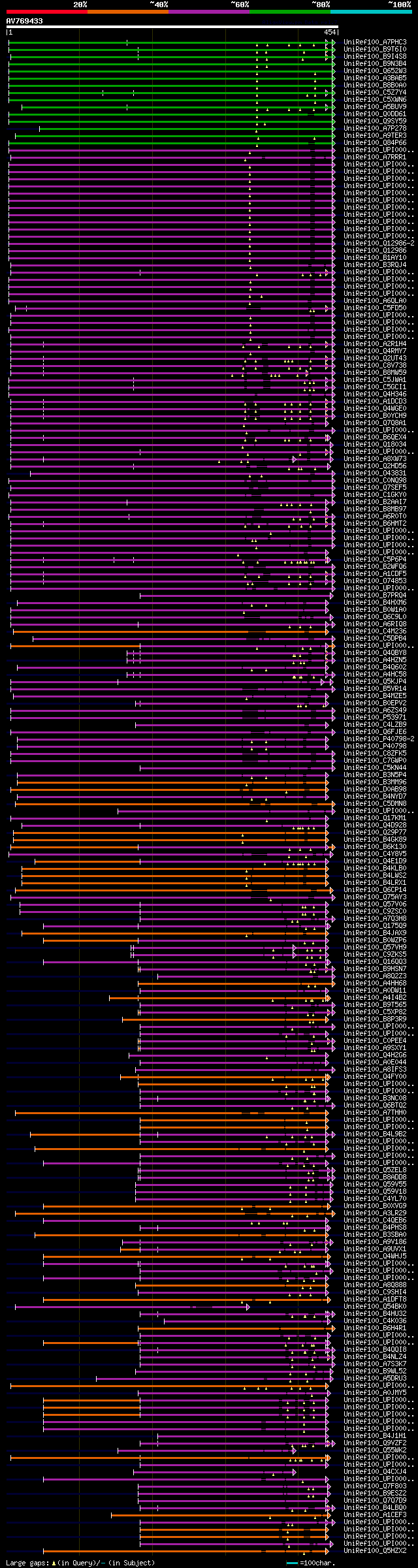Click hit label UniRef100_Q17KM1
This screenshot has width=418, height=1568.
coord(375,818)
